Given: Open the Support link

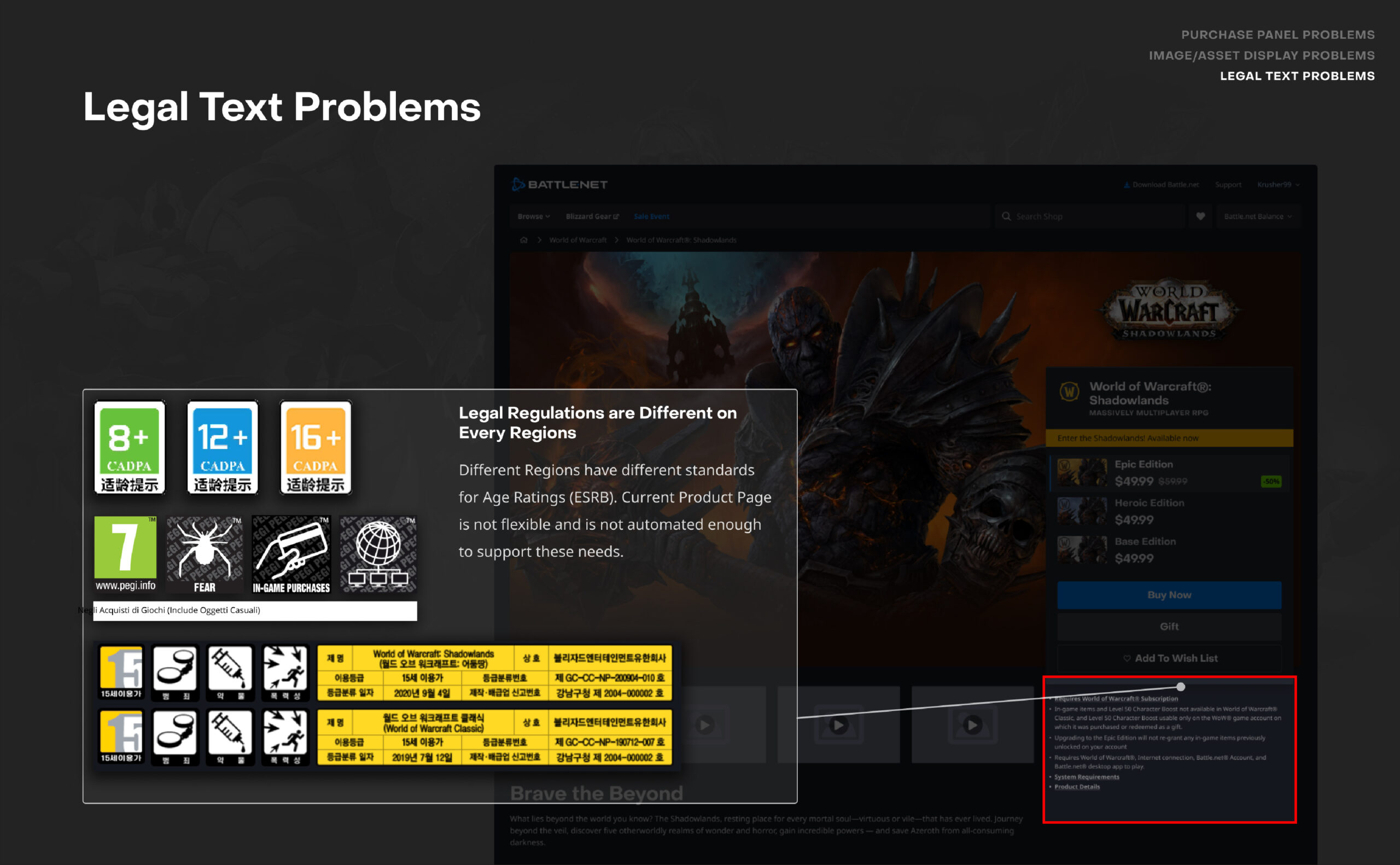Looking at the screenshot, I should pyautogui.click(x=1228, y=185).
